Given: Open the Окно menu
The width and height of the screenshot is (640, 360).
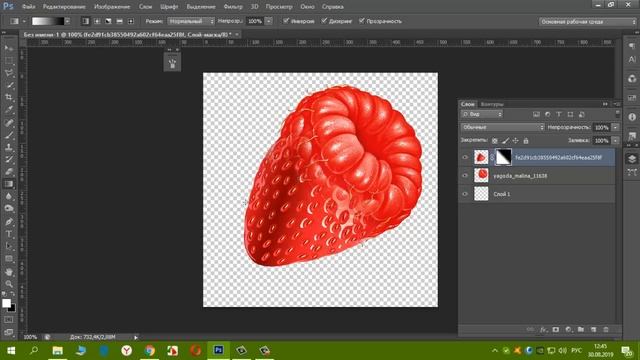Looking at the screenshot, I should [307, 7].
